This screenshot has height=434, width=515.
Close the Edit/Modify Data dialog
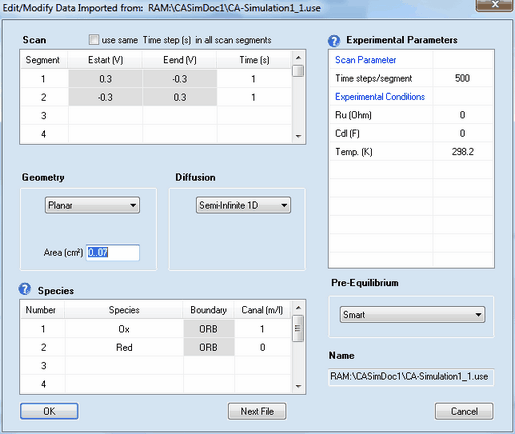coord(494,5)
